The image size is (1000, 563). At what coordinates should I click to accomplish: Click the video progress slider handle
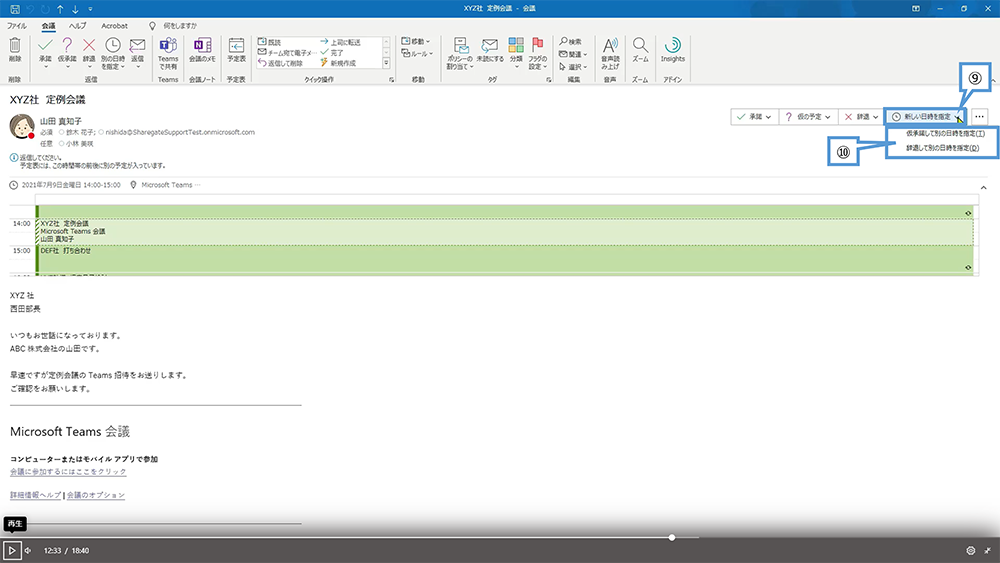click(672, 537)
